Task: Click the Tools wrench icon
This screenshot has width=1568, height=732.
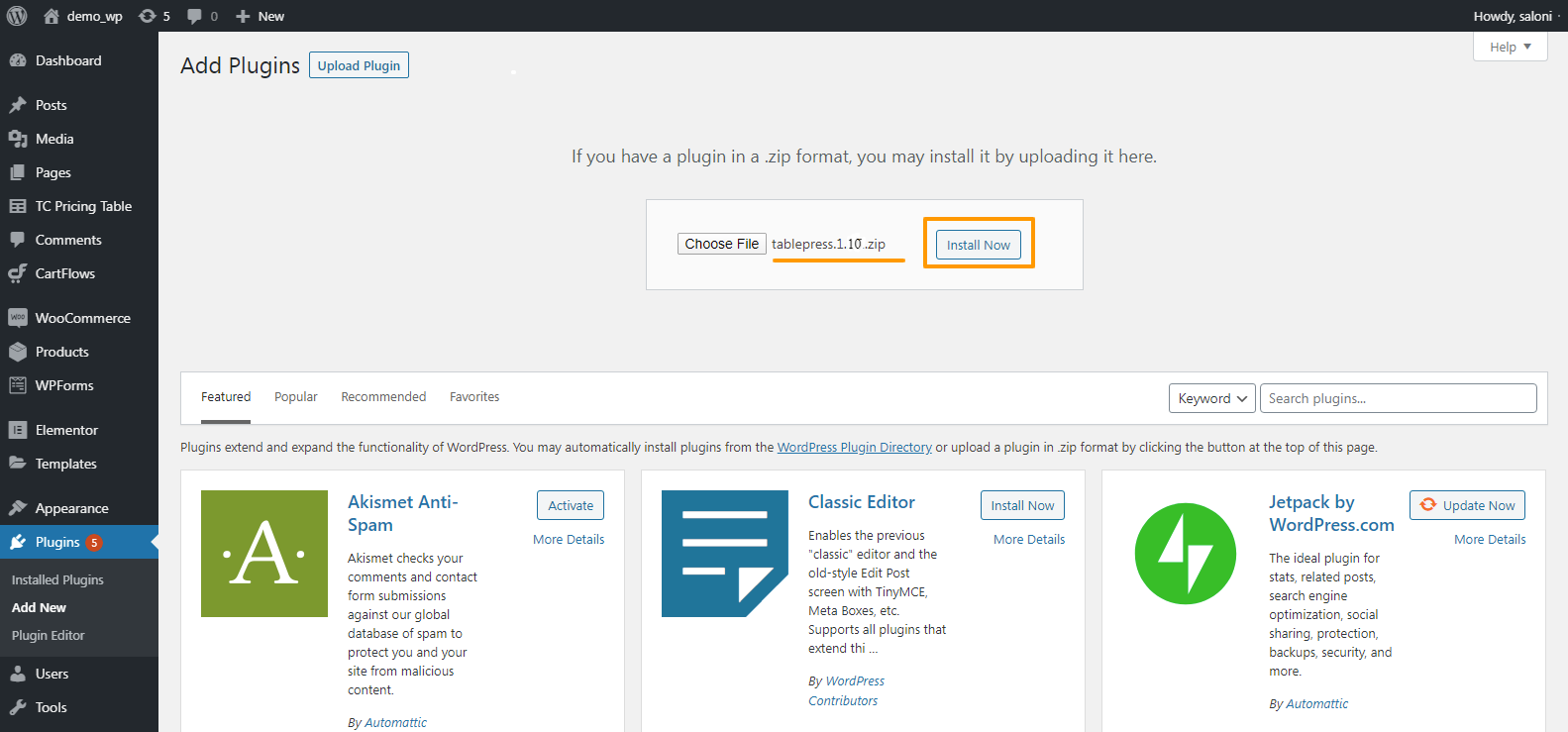Action: pos(18,707)
